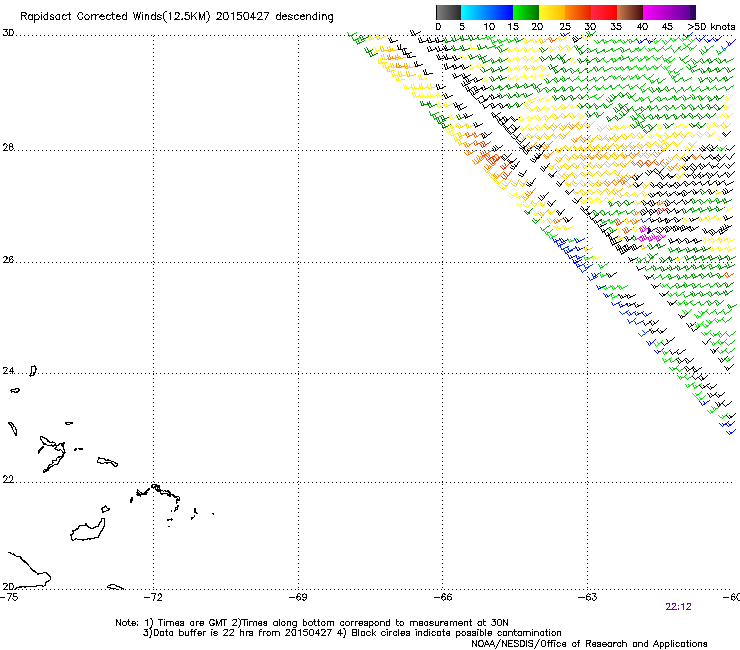Select the magenta 40-45 knots legend color
The width and height of the screenshot is (740, 650).
(x=656, y=12)
